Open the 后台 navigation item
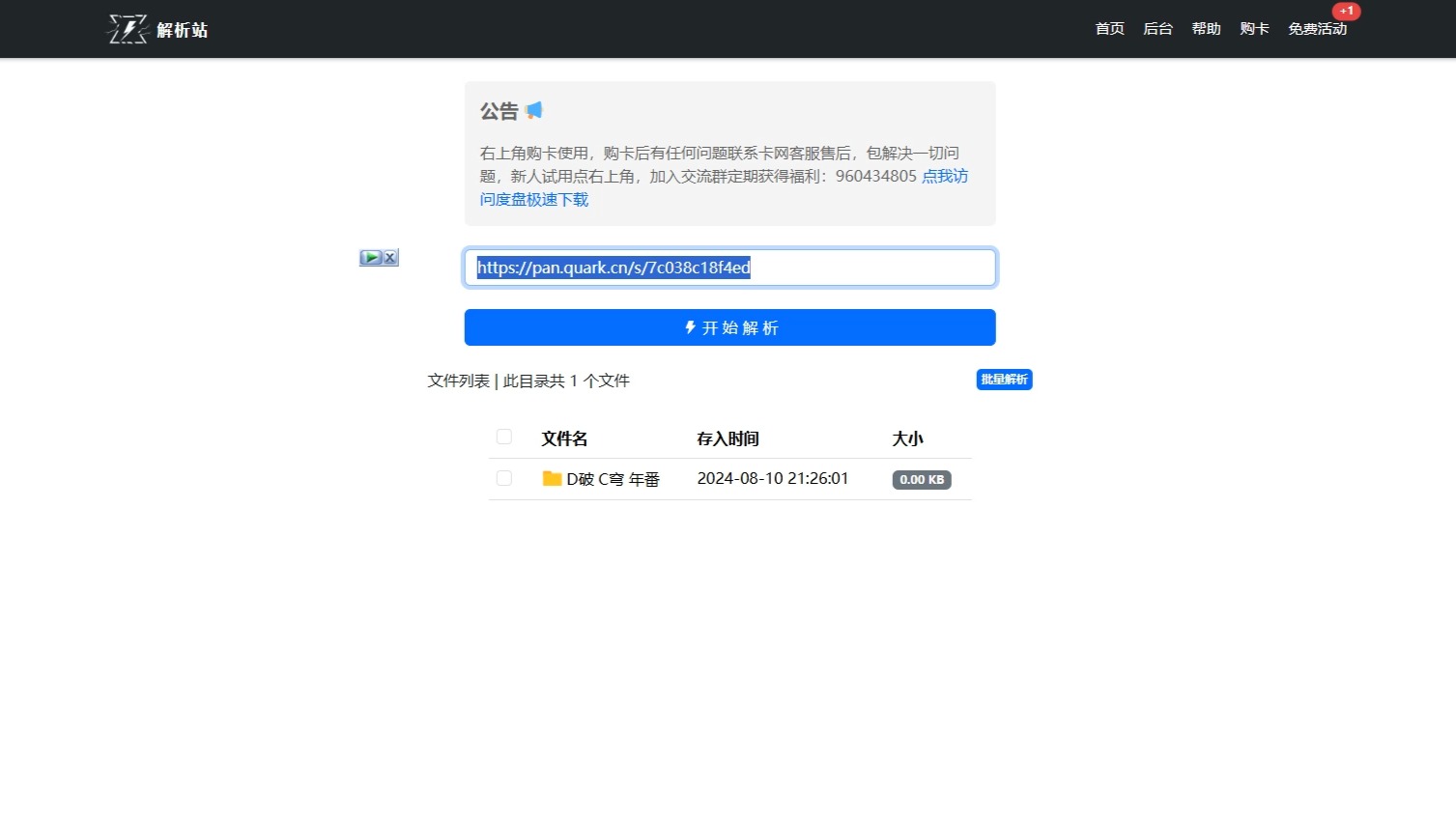Image resolution: width=1456 pixels, height=819 pixels. click(1157, 29)
